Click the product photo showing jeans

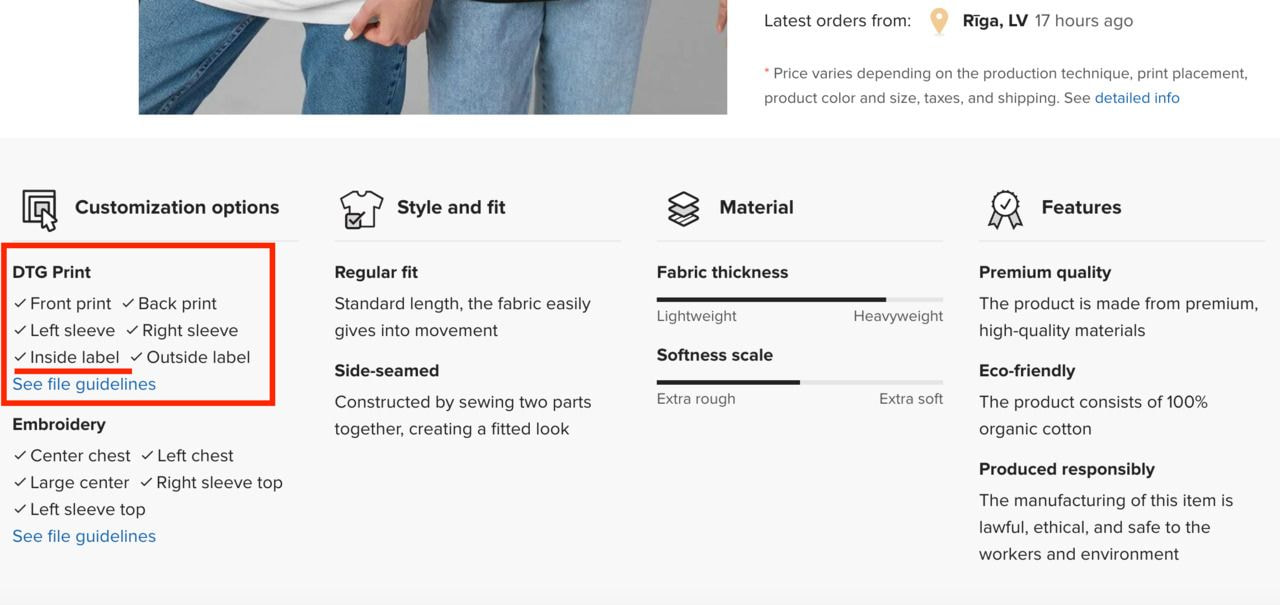(x=433, y=55)
